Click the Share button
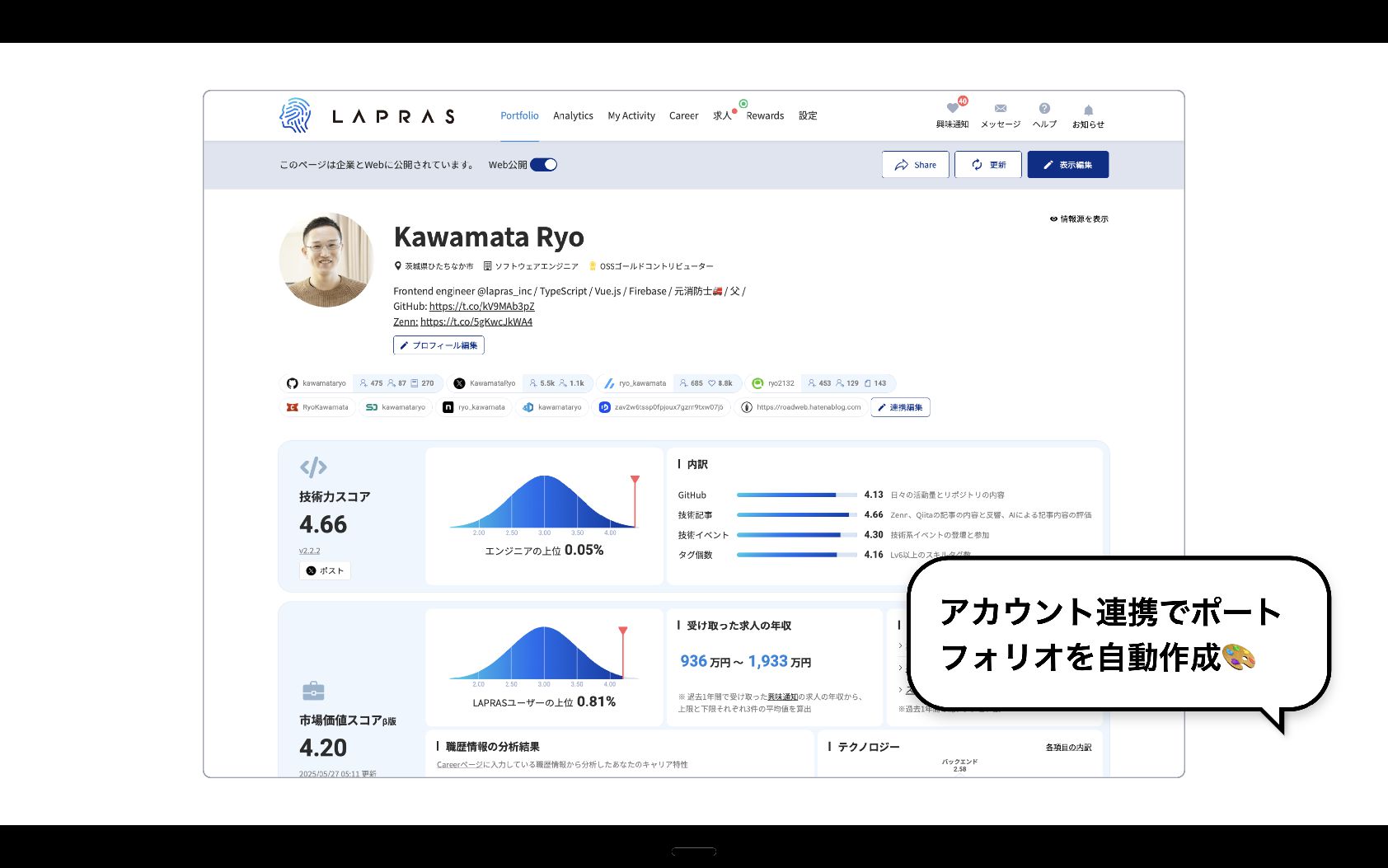The height and width of the screenshot is (868, 1388). coord(916,165)
